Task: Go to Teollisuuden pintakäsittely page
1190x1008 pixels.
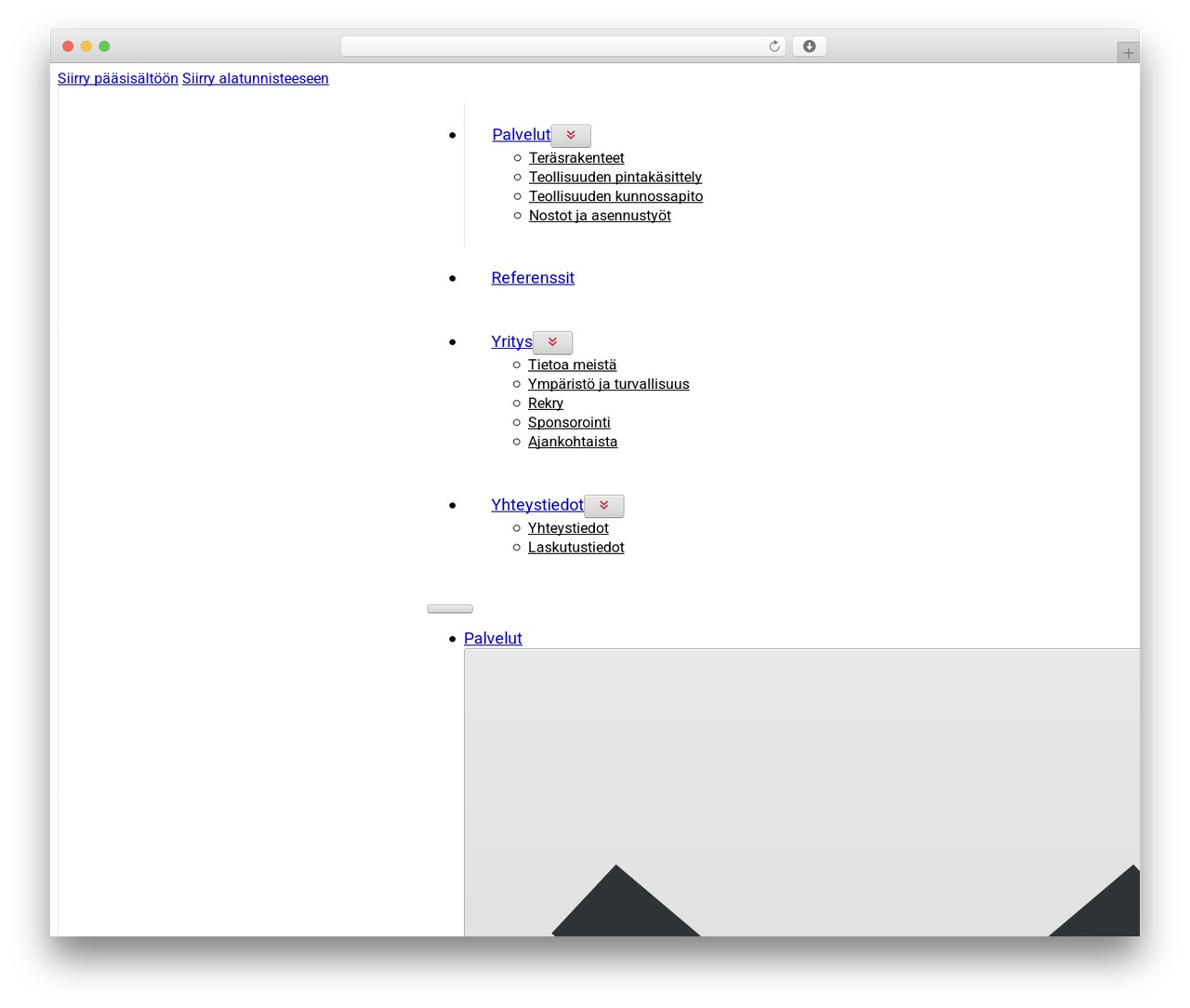Action: pos(615,177)
